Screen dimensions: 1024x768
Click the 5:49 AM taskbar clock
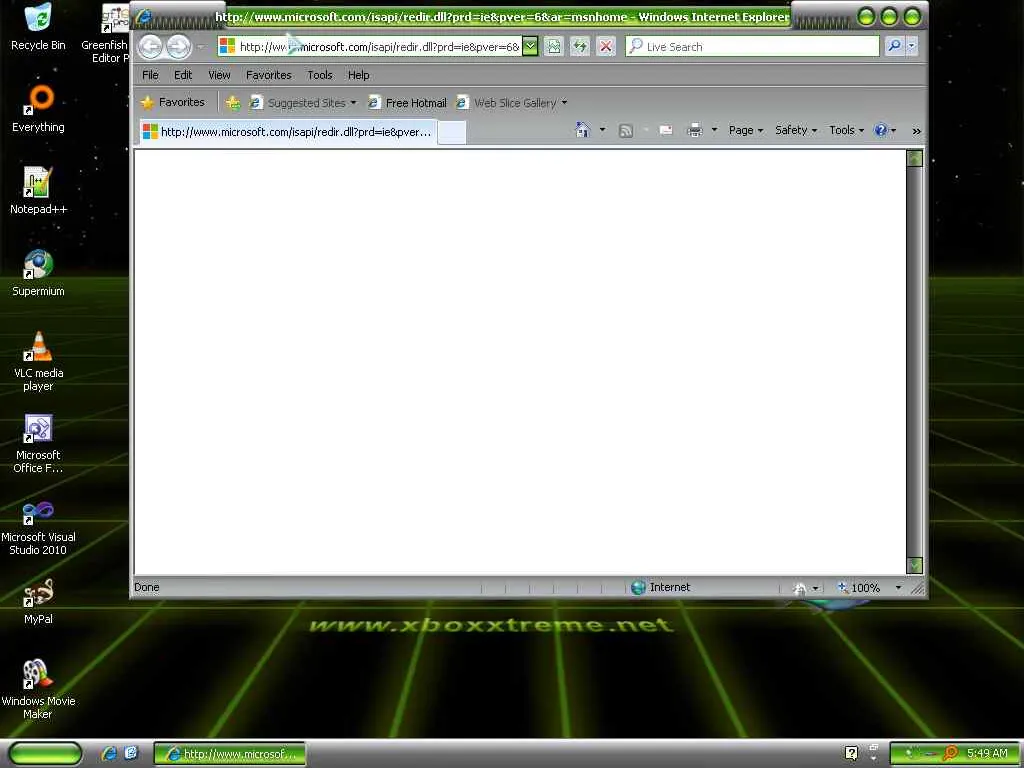coord(987,754)
